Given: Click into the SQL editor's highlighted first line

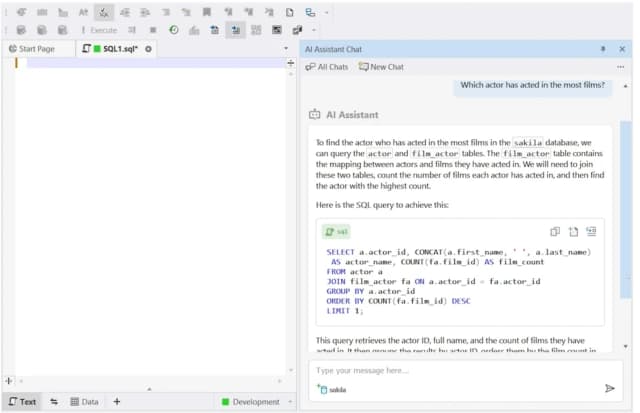Looking at the screenshot, I should click(157, 63).
